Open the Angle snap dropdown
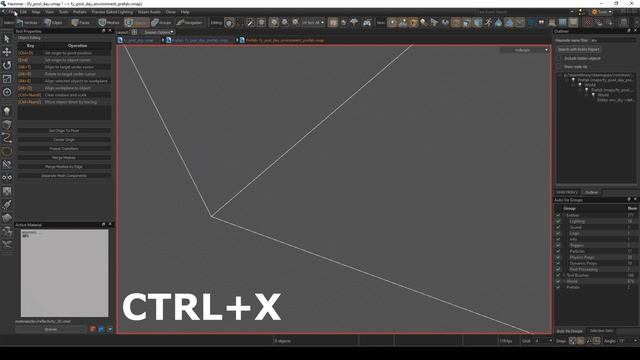Image resolution: width=640 pixels, height=360 pixels. click(x=628, y=341)
